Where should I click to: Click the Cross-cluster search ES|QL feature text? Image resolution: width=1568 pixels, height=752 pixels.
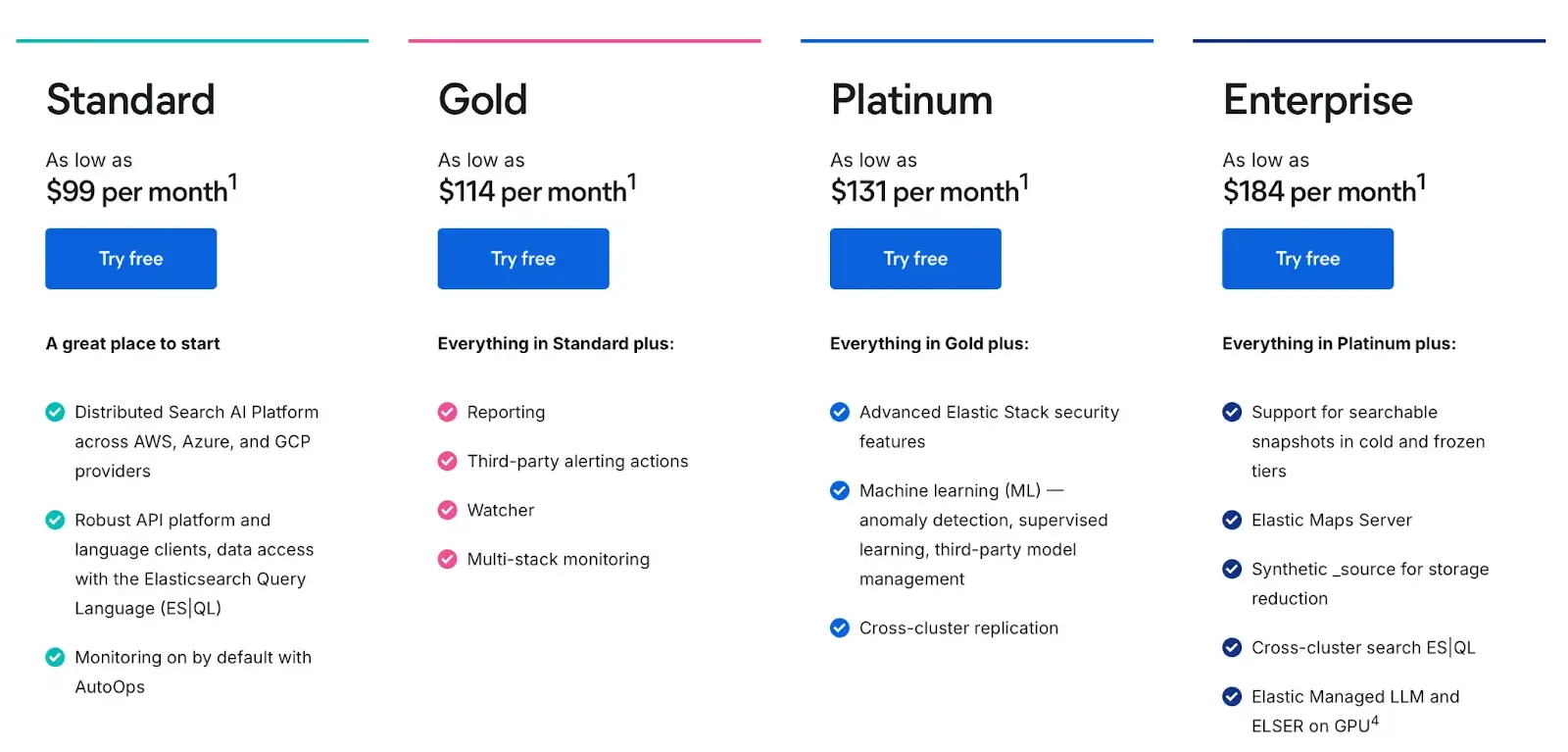(1362, 647)
